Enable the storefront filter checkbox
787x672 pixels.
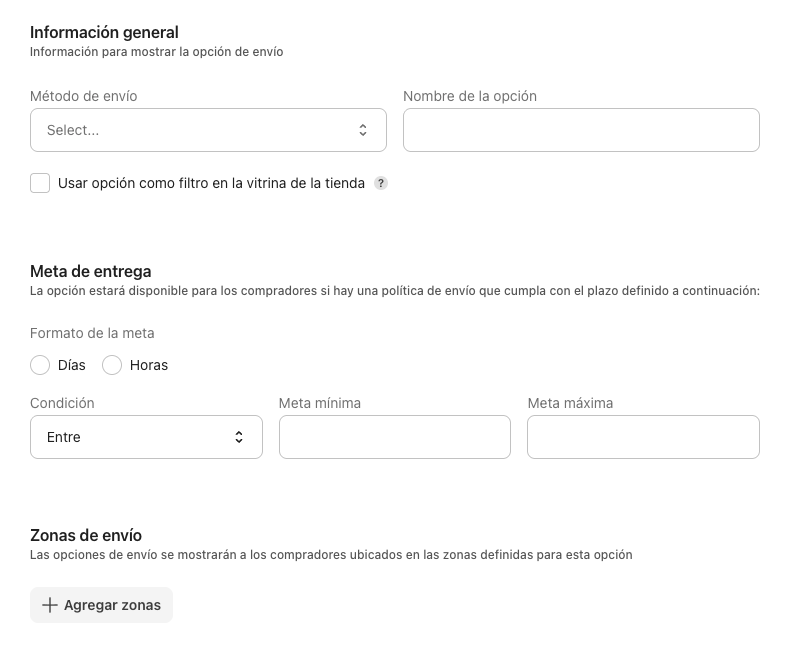pyautogui.click(x=40, y=183)
